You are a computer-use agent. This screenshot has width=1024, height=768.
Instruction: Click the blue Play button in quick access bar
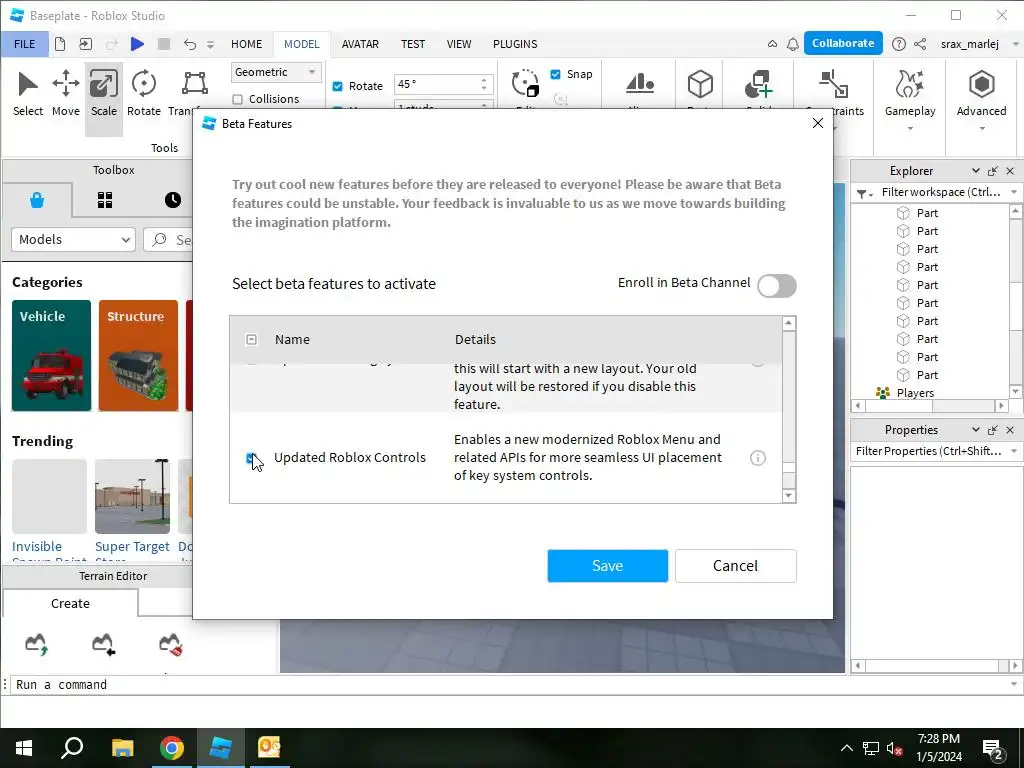tap(137, 44)
